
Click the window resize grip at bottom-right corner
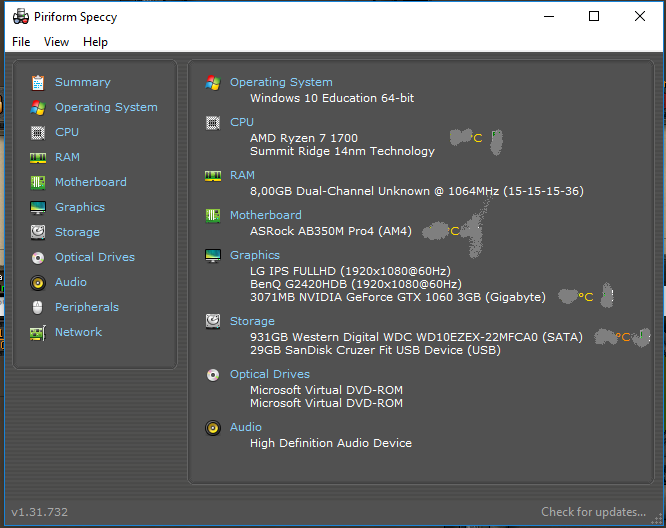click(657, 519)
